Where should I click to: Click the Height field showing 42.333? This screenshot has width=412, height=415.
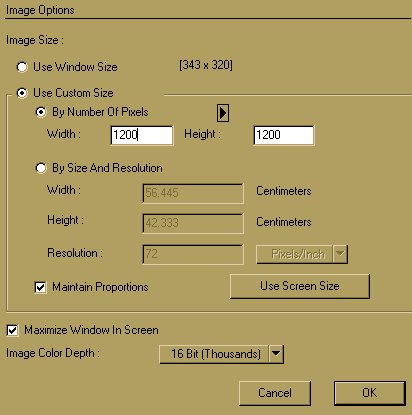(193, 223)
